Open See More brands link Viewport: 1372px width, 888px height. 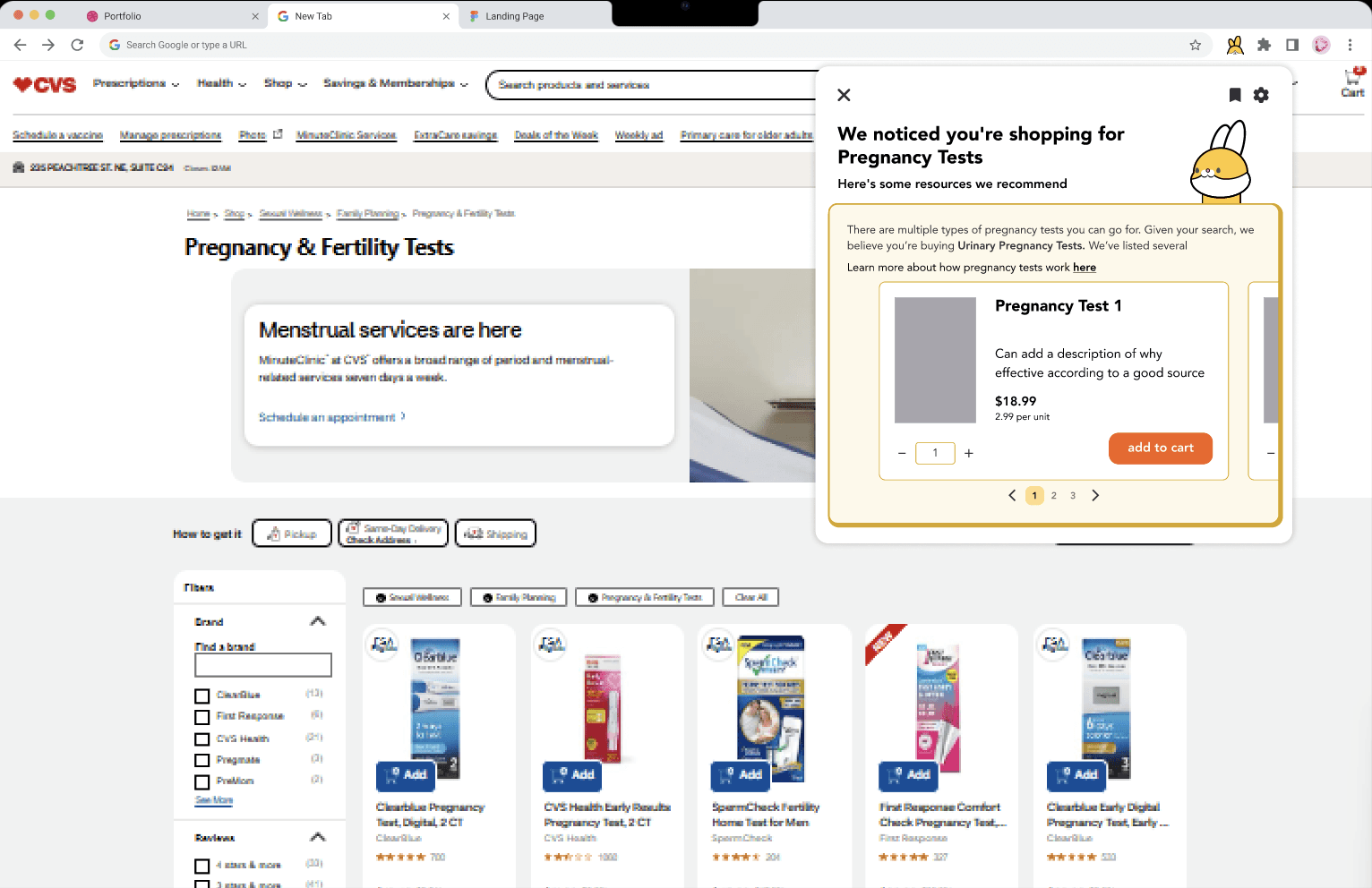tap(214, 800)
